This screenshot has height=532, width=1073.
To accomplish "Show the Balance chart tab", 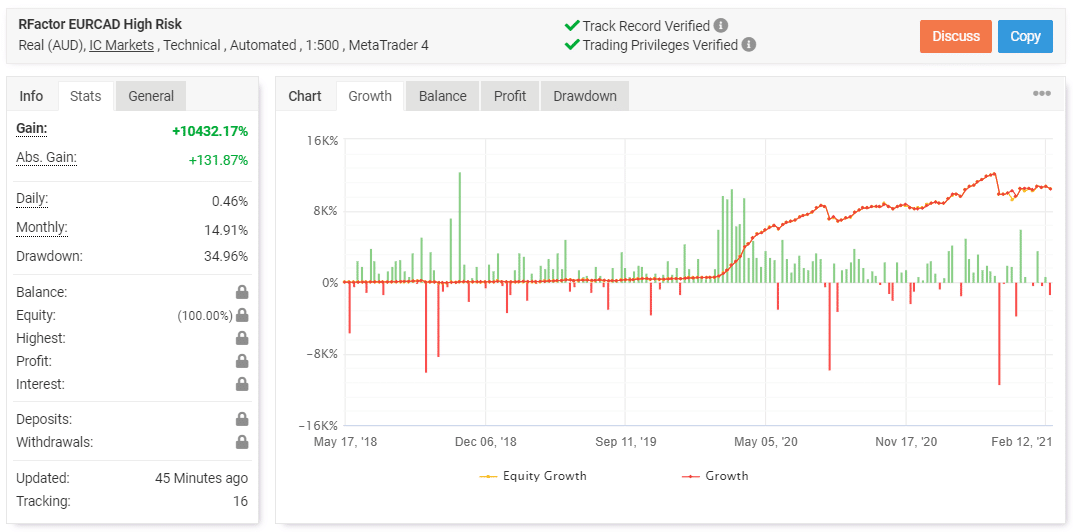I will 442,96.
